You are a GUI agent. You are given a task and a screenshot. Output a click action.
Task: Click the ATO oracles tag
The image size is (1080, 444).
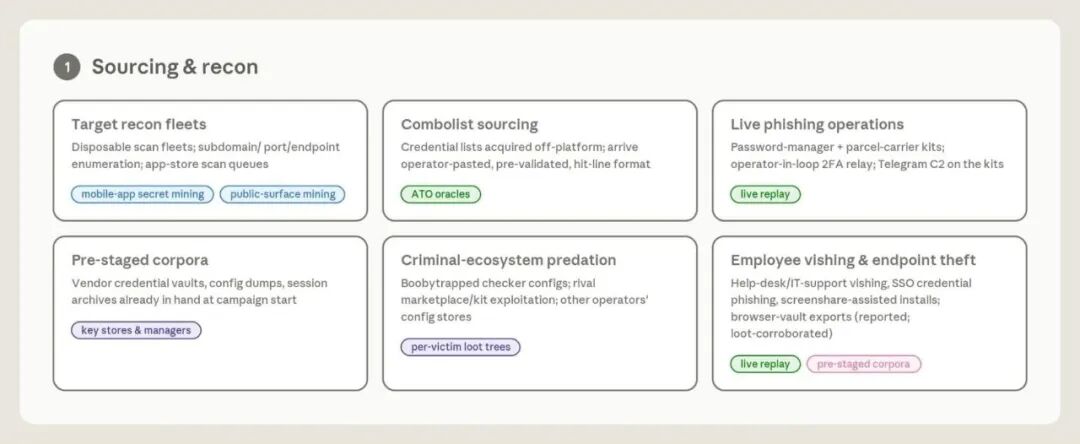(x=441, y=194)
